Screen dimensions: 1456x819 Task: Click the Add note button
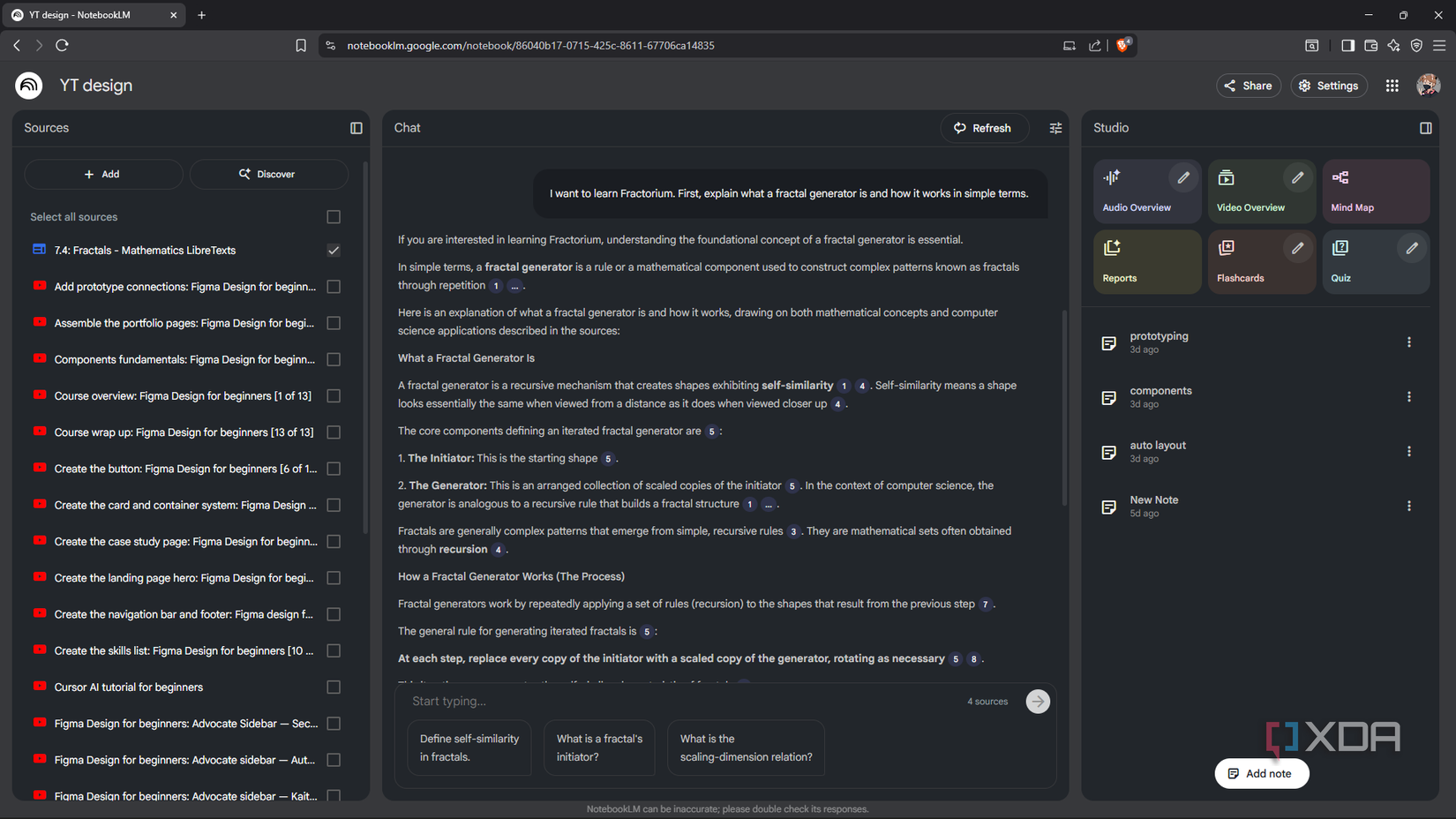pyautogui.click(x=1261, y=774)
